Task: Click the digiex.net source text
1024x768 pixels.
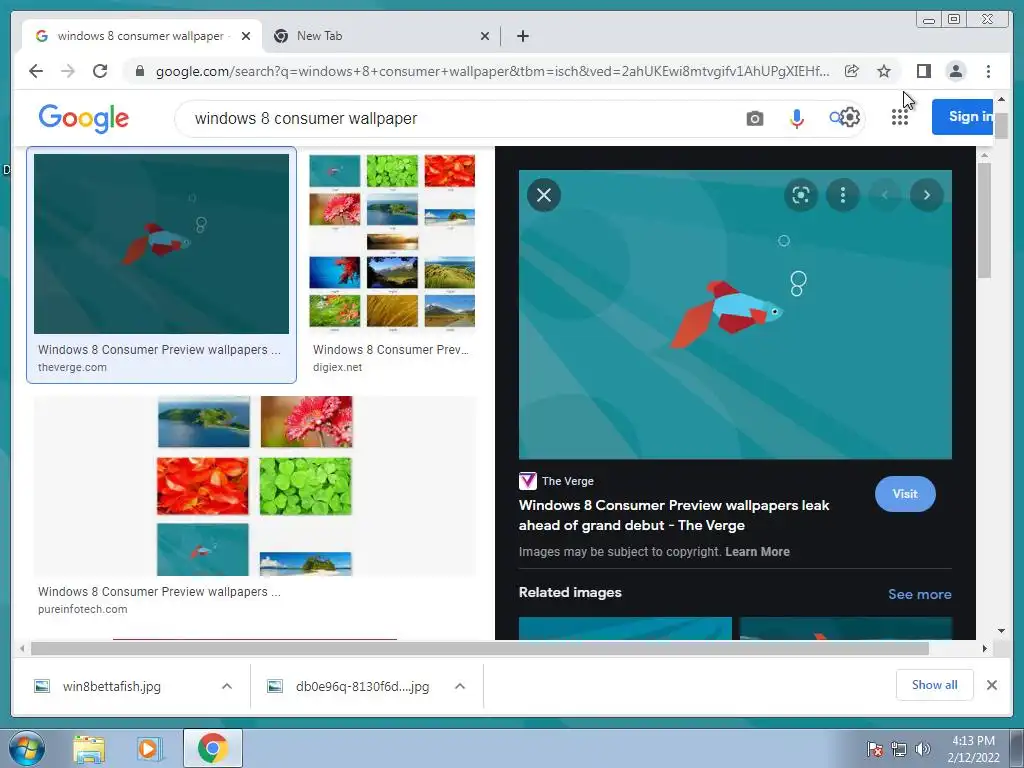Action: point(337,368)
